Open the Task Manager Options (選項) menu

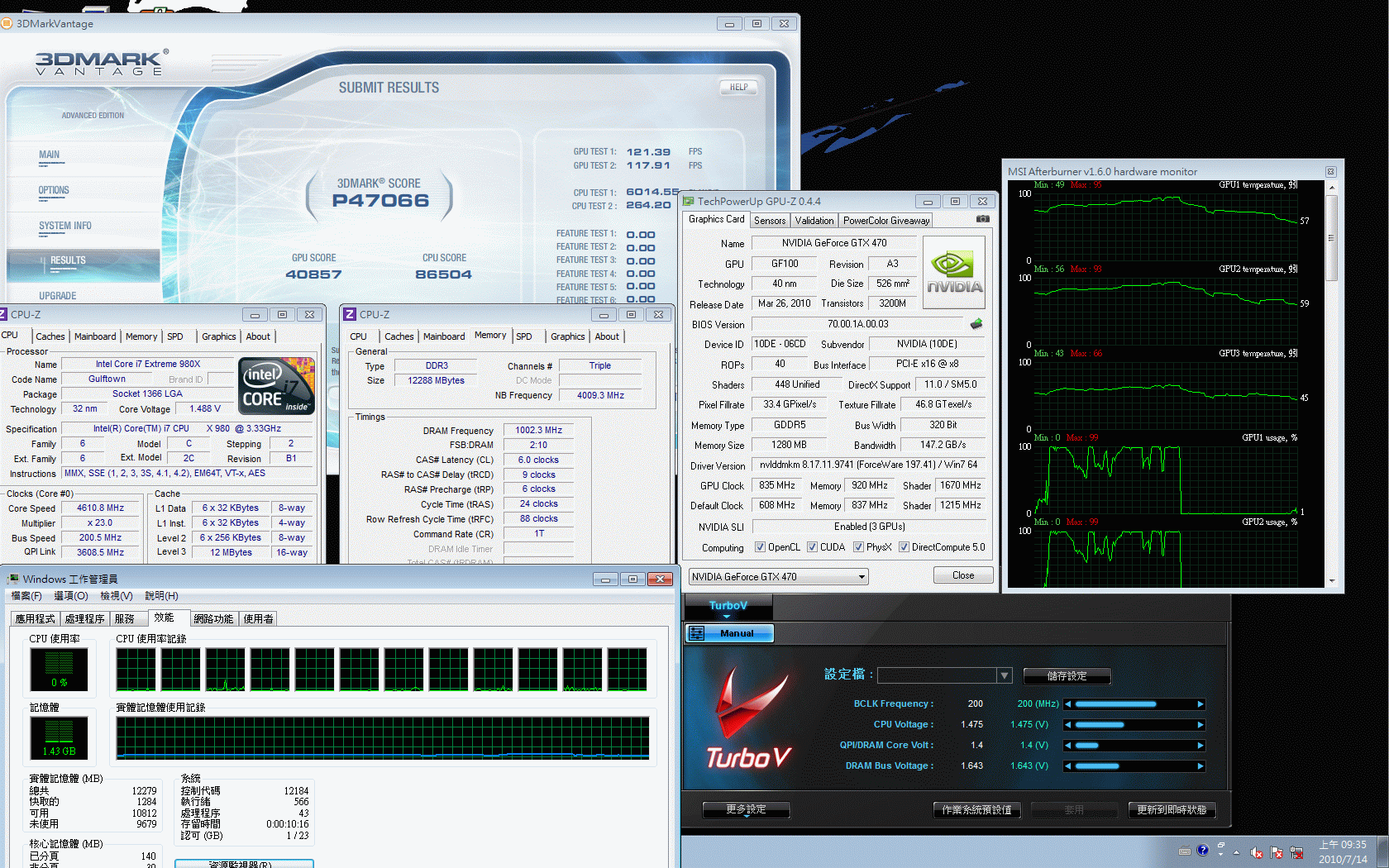tap(71, 596)
